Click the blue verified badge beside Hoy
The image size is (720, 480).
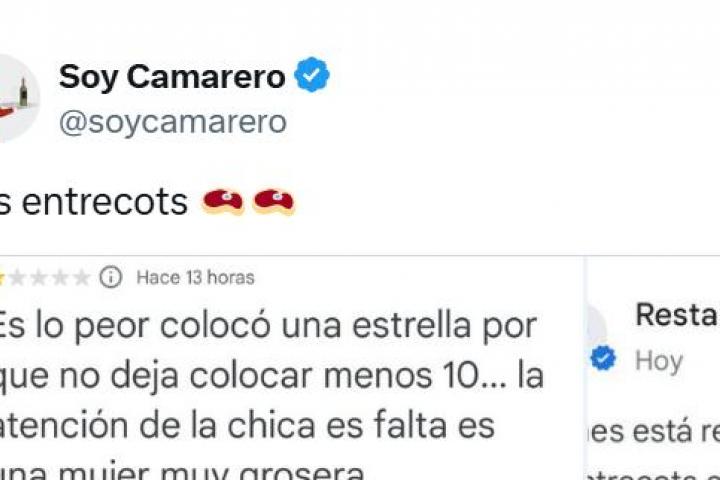pyautogui.click(x=603, y=358)
